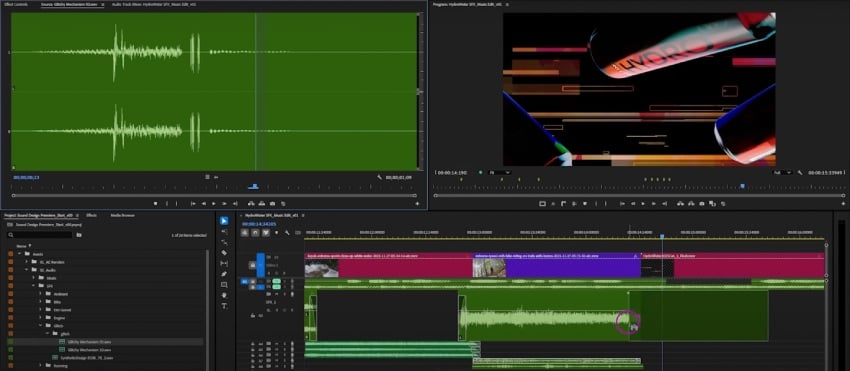This screenshot has width=850, height=371.
Task: Expand the 01_AE Renders bin
Action: tap(26, 262)
